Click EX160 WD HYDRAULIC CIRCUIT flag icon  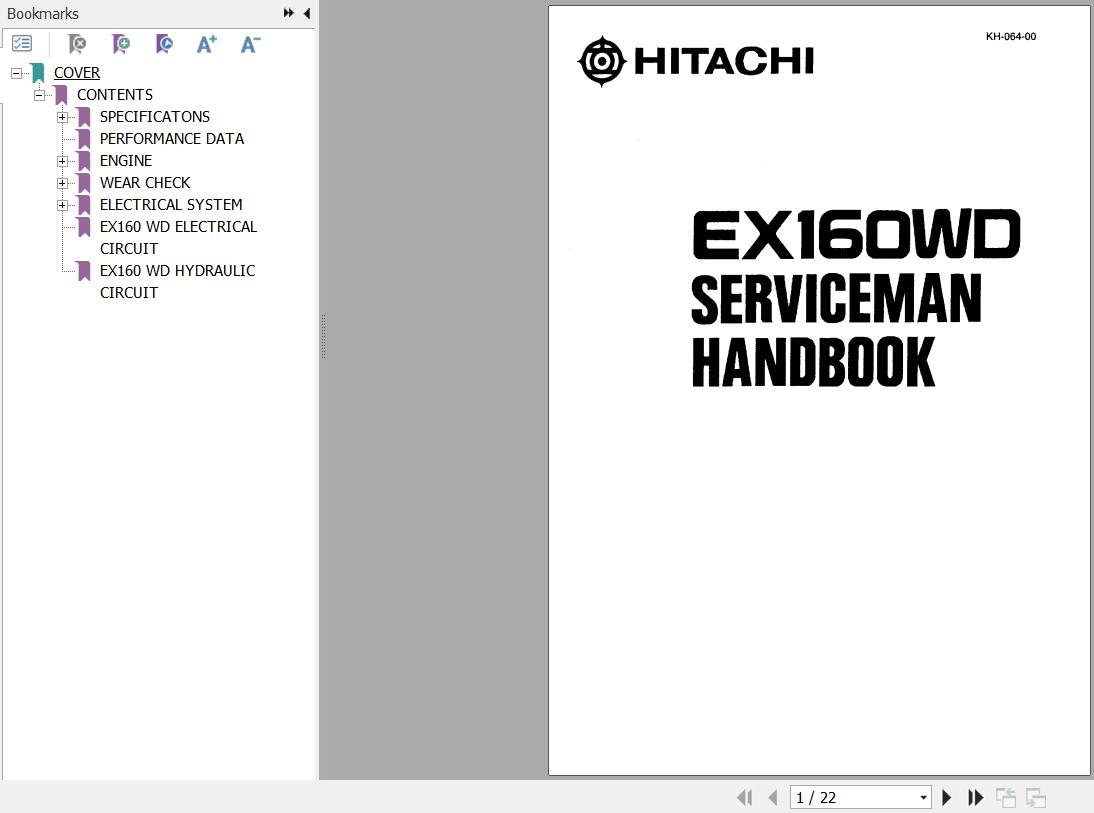pyautogui.click(x=84, y=271)
